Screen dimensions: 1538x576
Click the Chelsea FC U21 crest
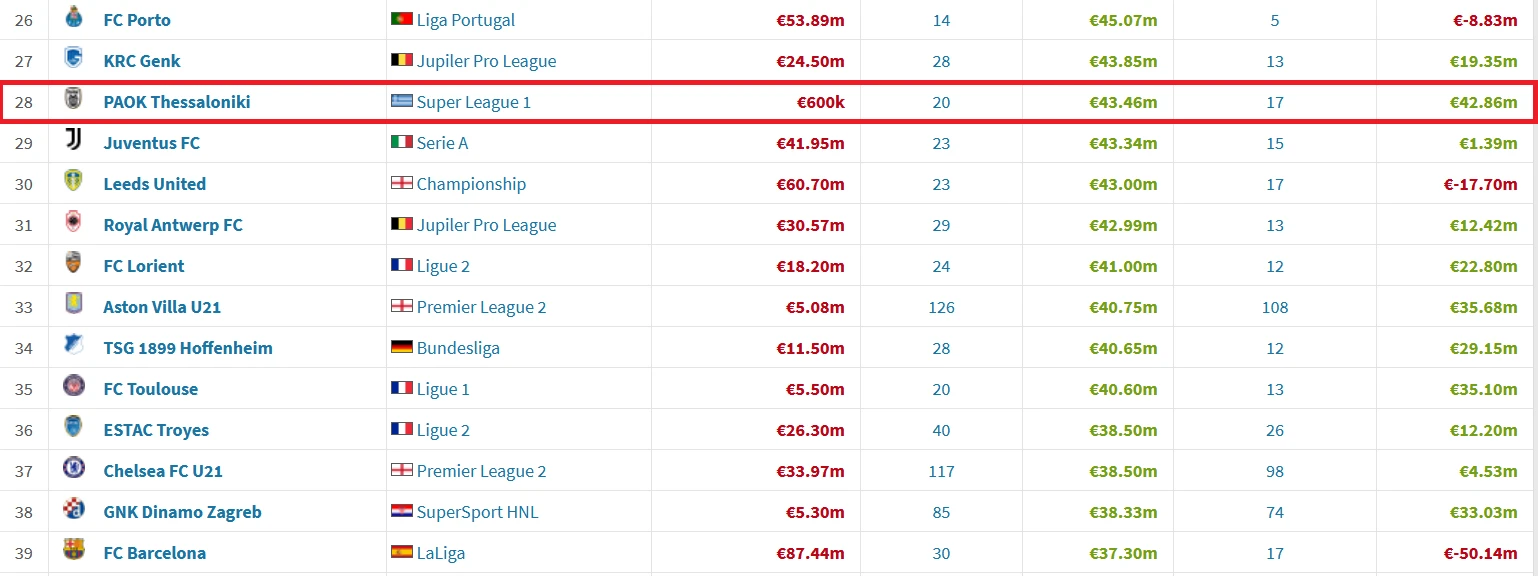click(x=73, y=470)
